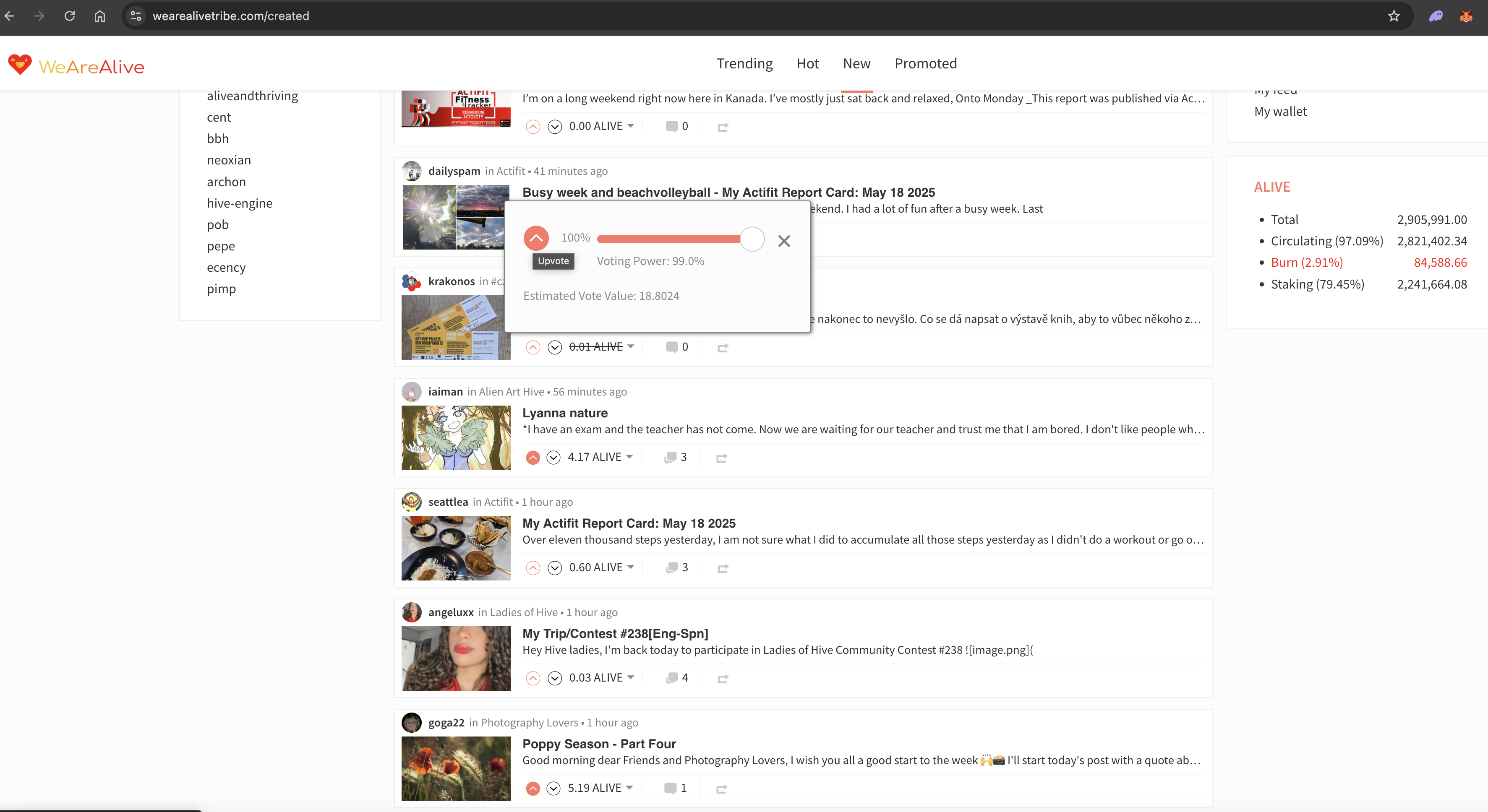Downvote the 0.00 ALIVE fitness post

(x=554, y=127)
